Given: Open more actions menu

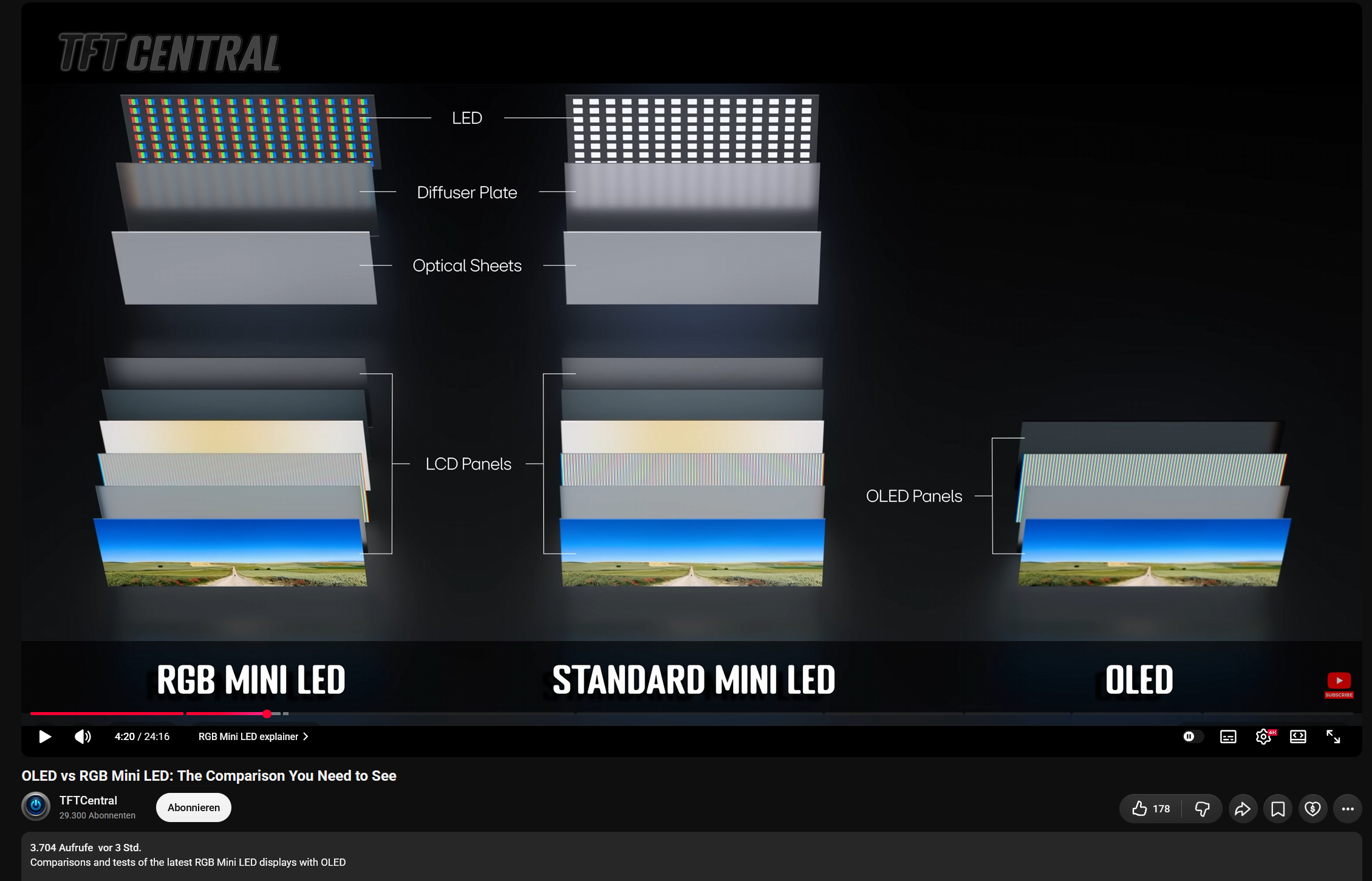Looking at the screenshot, I should (x=1348, y=809).
